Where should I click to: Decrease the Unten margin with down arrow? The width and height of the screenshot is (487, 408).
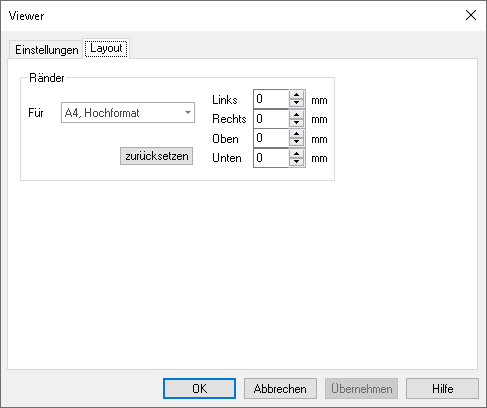(x=296, y=162)
